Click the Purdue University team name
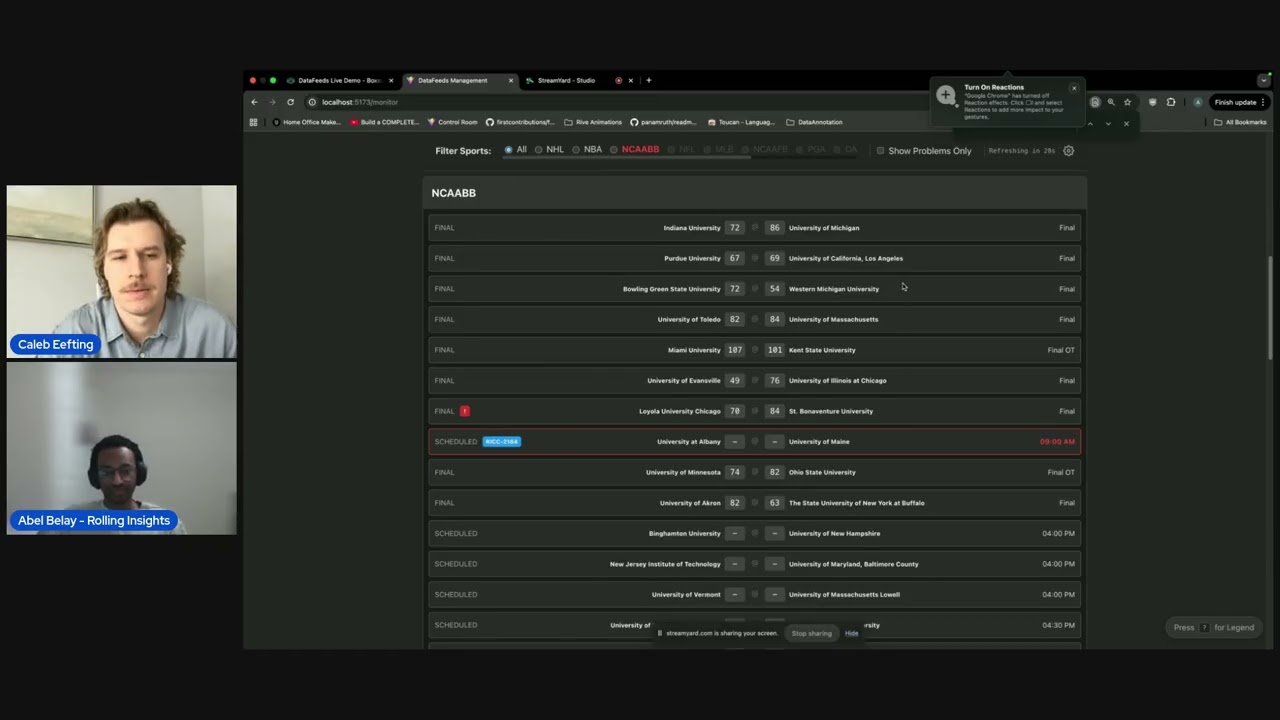 pos(692,258)
